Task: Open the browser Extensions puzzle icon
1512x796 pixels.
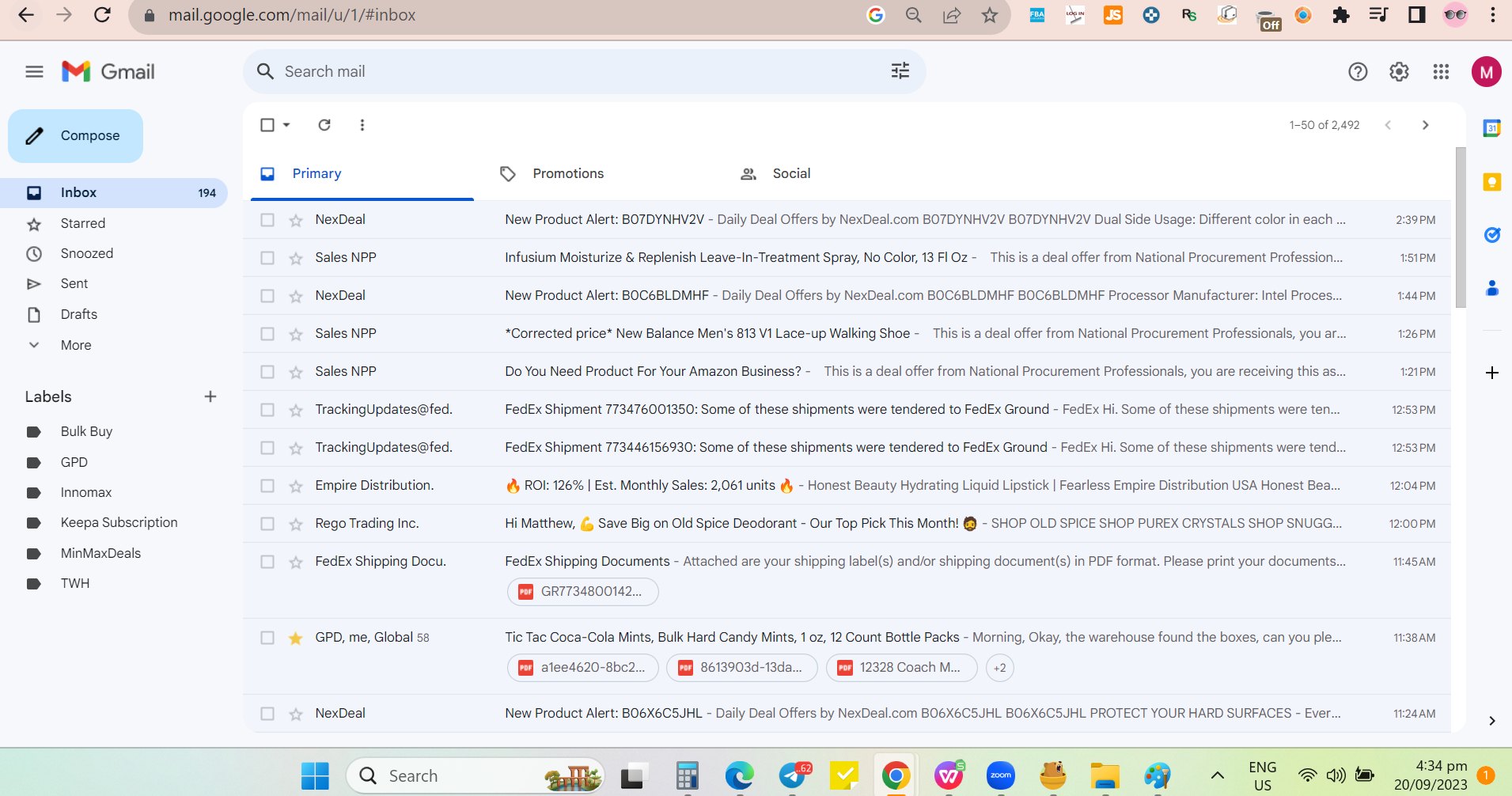Action: (1340, 15)
